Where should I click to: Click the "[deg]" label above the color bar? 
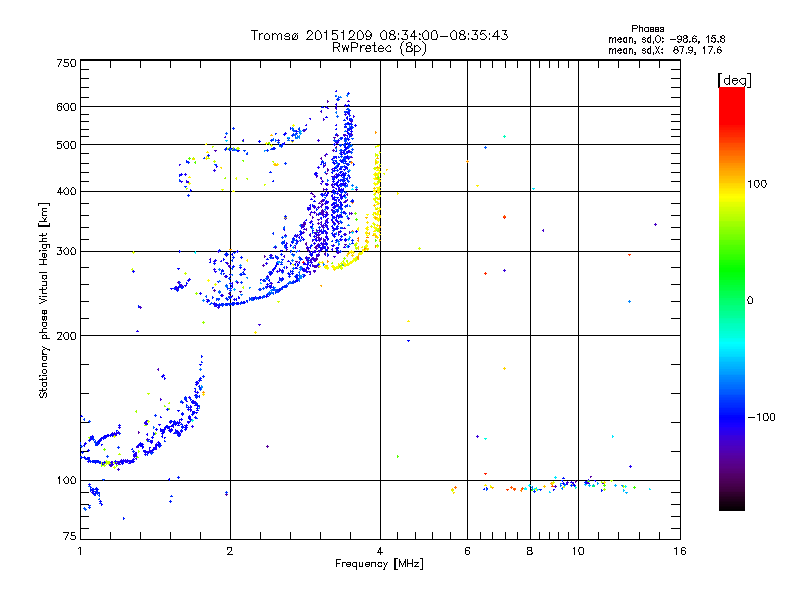coord(734,80)
